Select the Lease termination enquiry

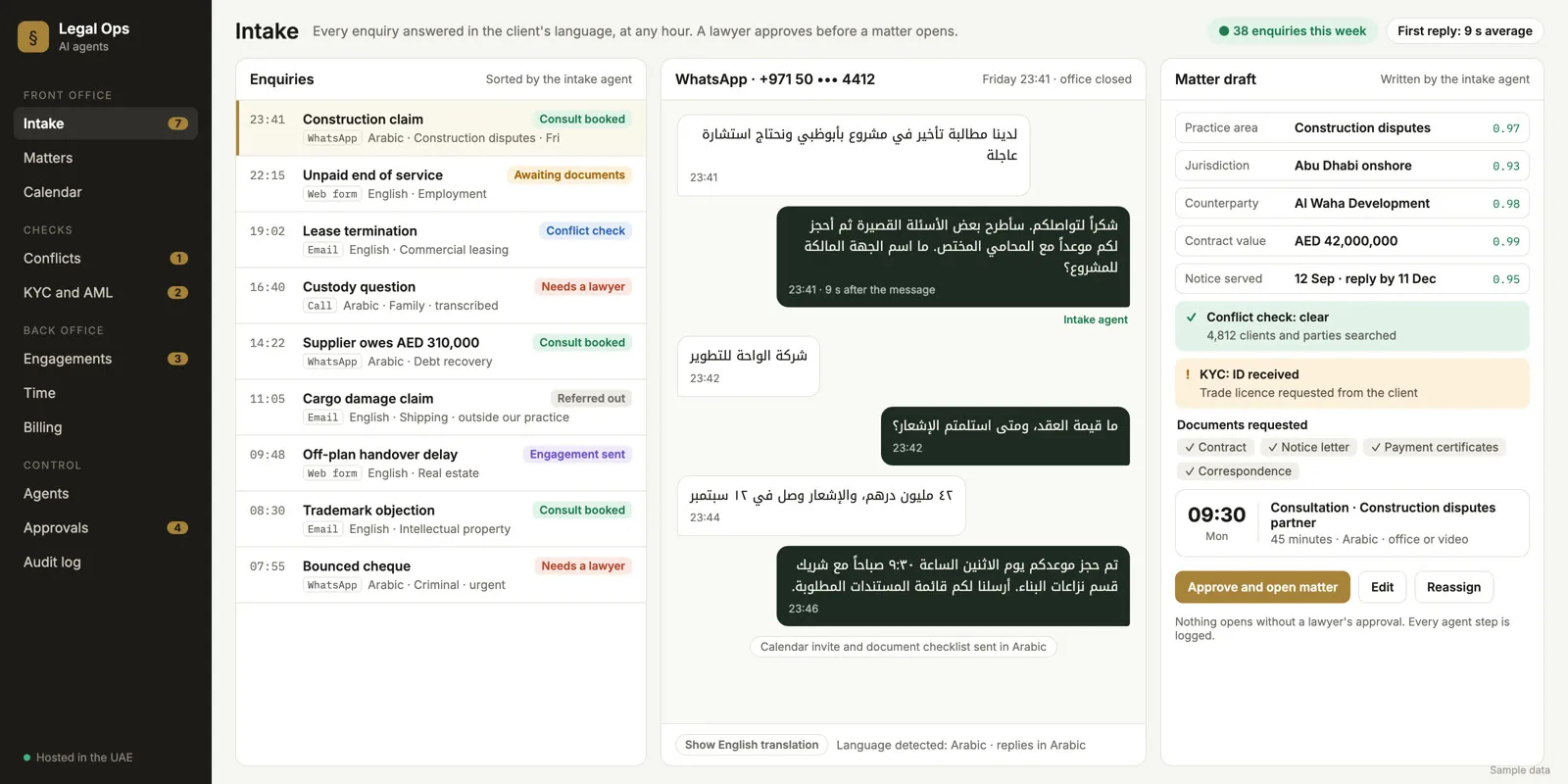pyautogui.click(x=441, y=240)
